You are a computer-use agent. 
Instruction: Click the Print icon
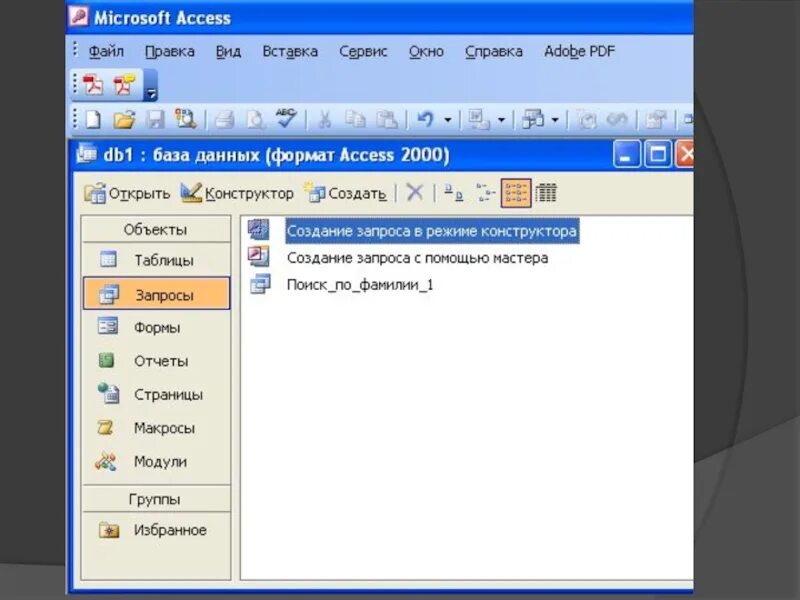[224, 120]
